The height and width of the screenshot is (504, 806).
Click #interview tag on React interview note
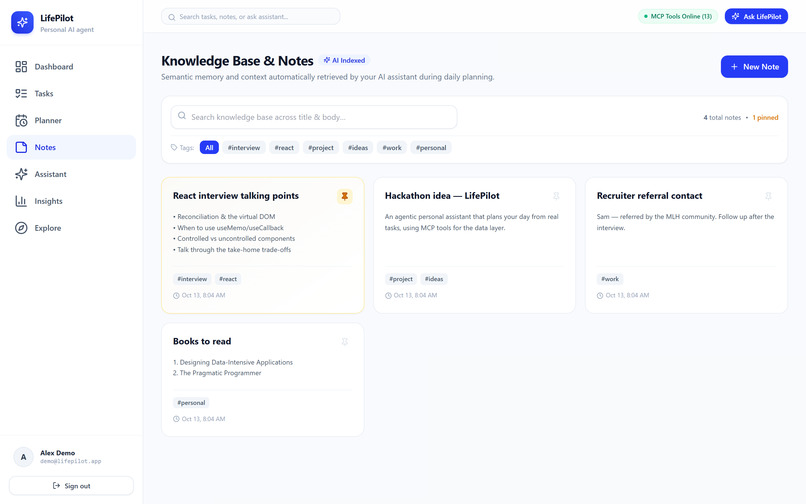pos(192,279)
